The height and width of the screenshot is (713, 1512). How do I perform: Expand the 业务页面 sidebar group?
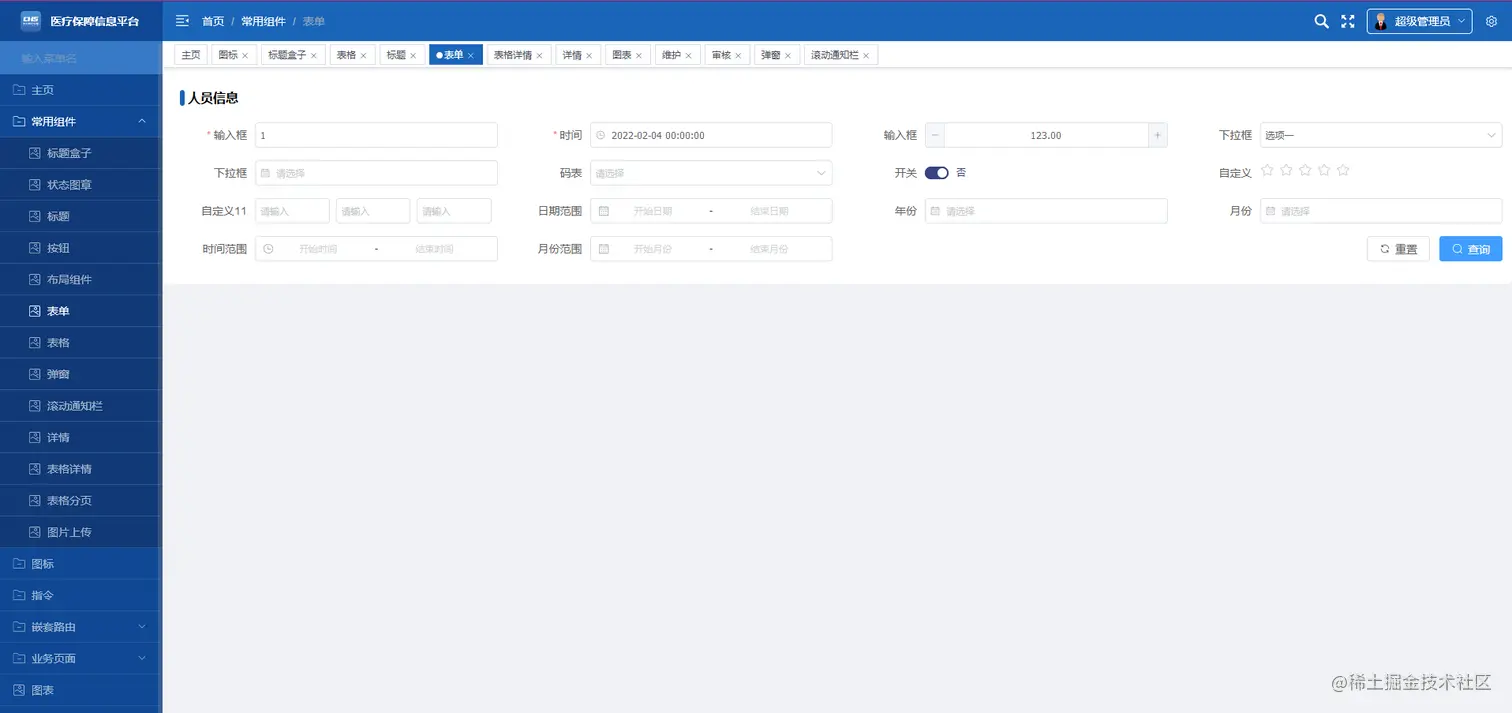tap(142, 658)
